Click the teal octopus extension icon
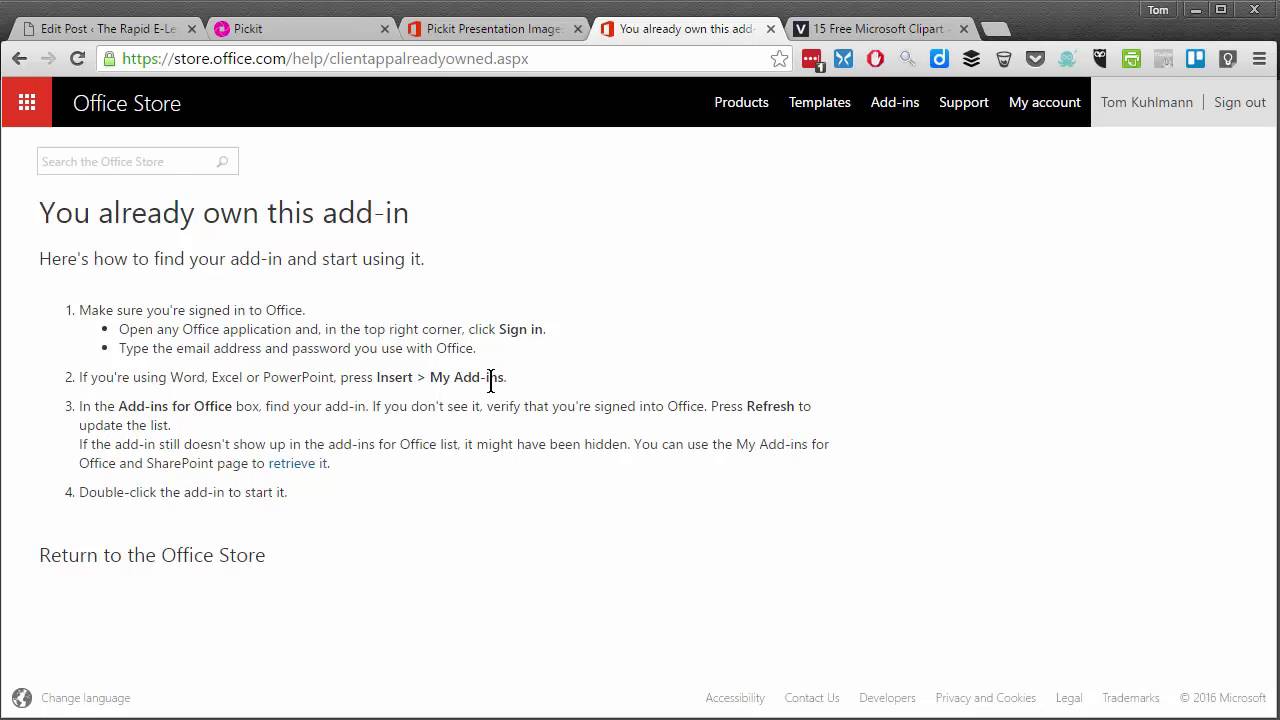This screenshot has width=1280, height=720. pos(1067,59)
